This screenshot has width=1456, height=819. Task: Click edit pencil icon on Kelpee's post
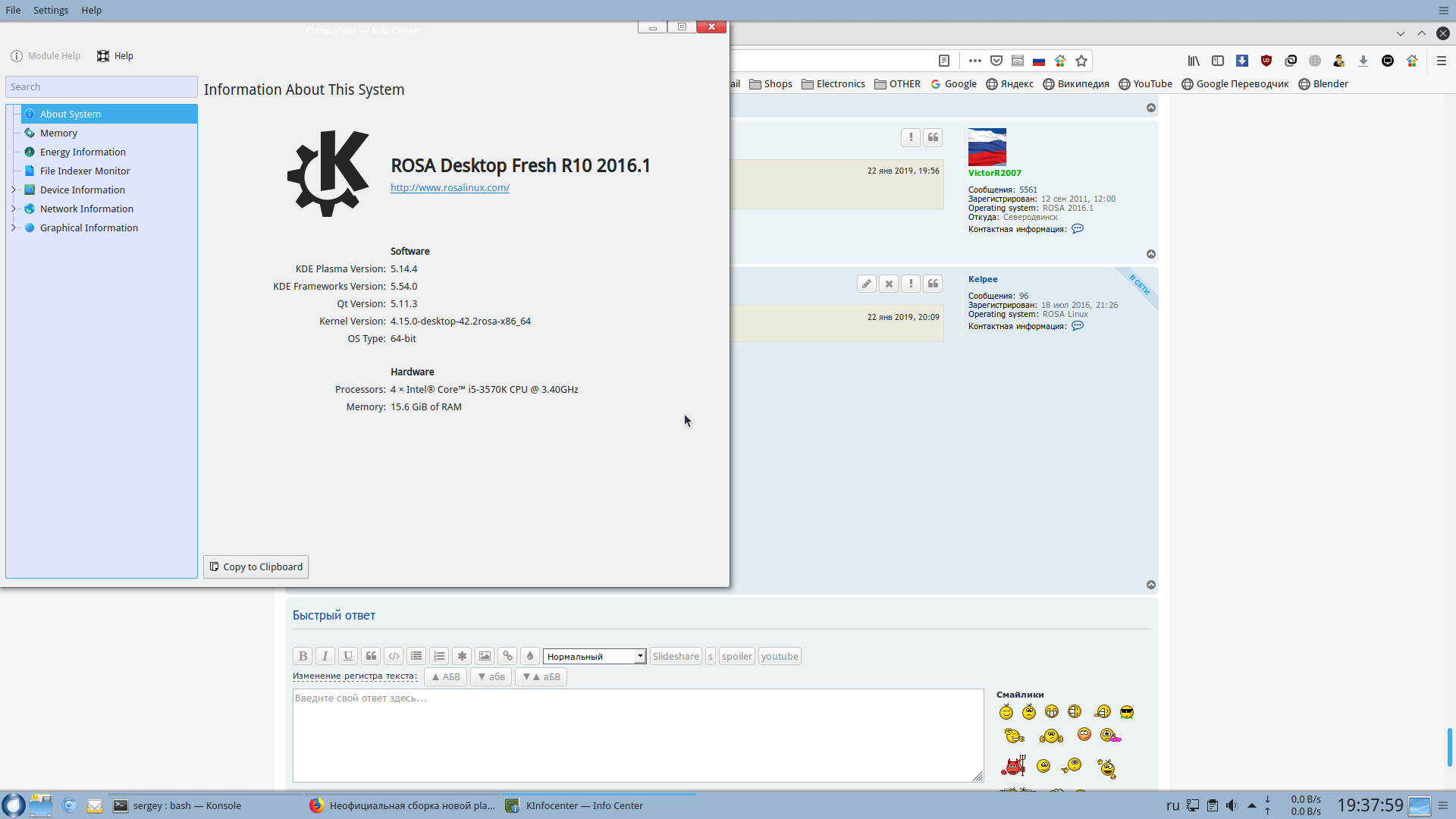pos(866,284)
